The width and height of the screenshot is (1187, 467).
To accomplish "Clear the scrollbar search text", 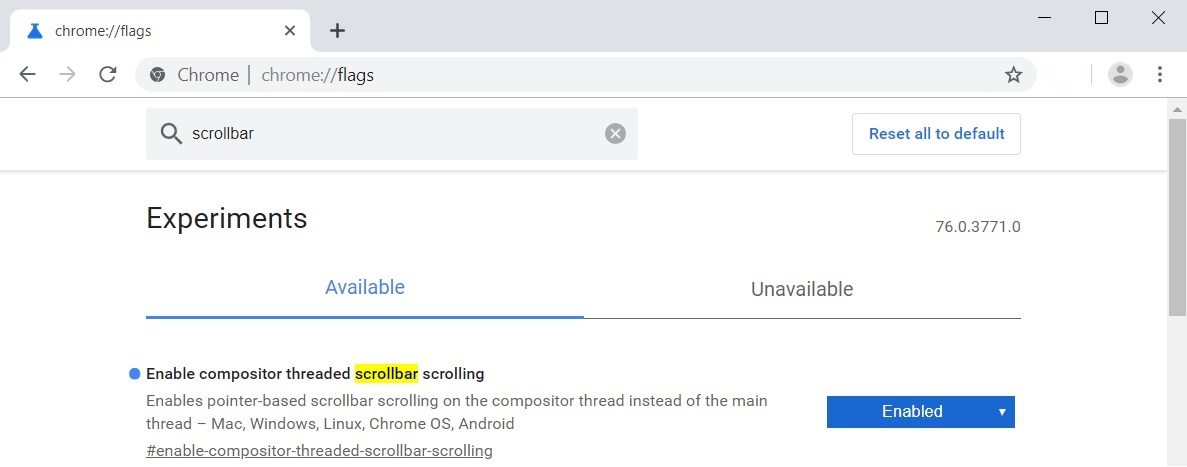I will coord(615,134).
